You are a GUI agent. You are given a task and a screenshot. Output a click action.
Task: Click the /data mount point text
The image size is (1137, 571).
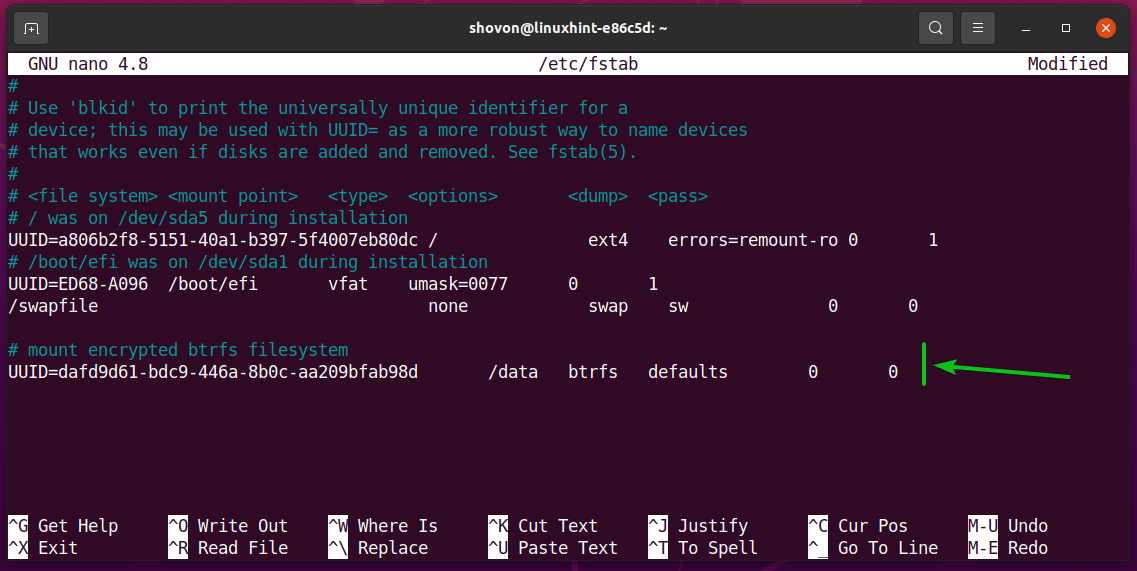[x=513, y=372]
